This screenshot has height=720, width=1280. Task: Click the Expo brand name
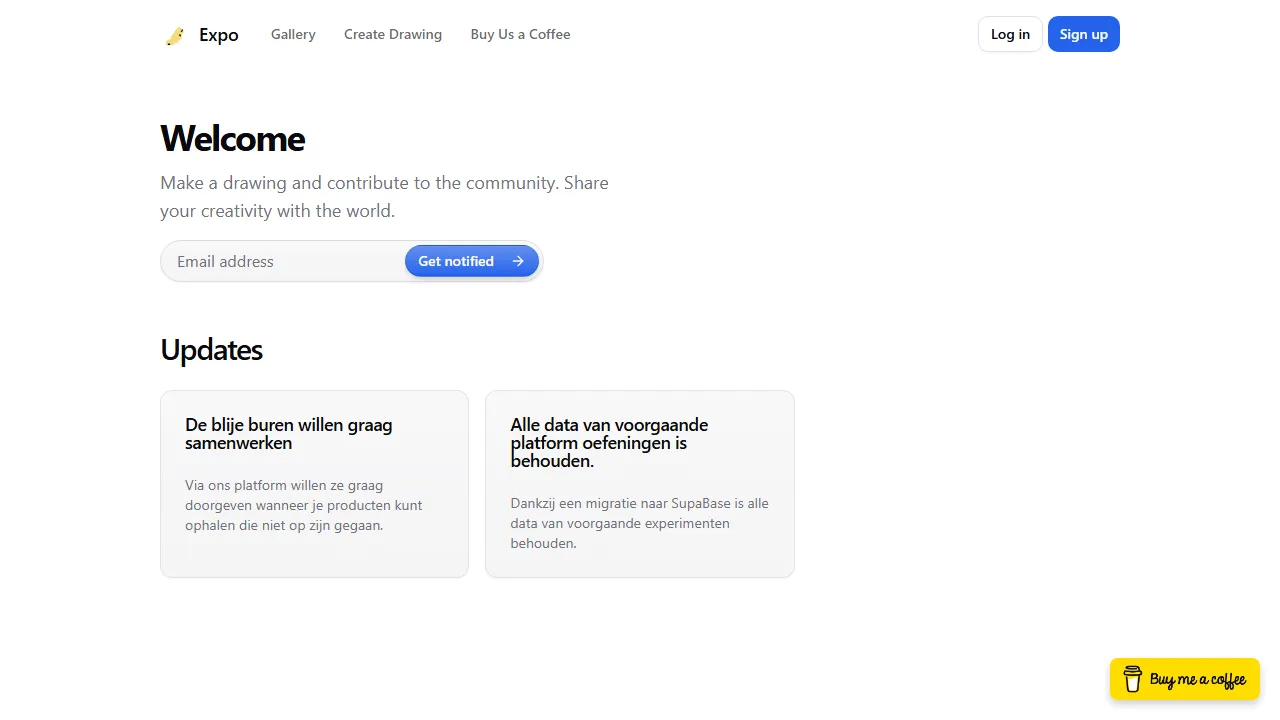218,35
